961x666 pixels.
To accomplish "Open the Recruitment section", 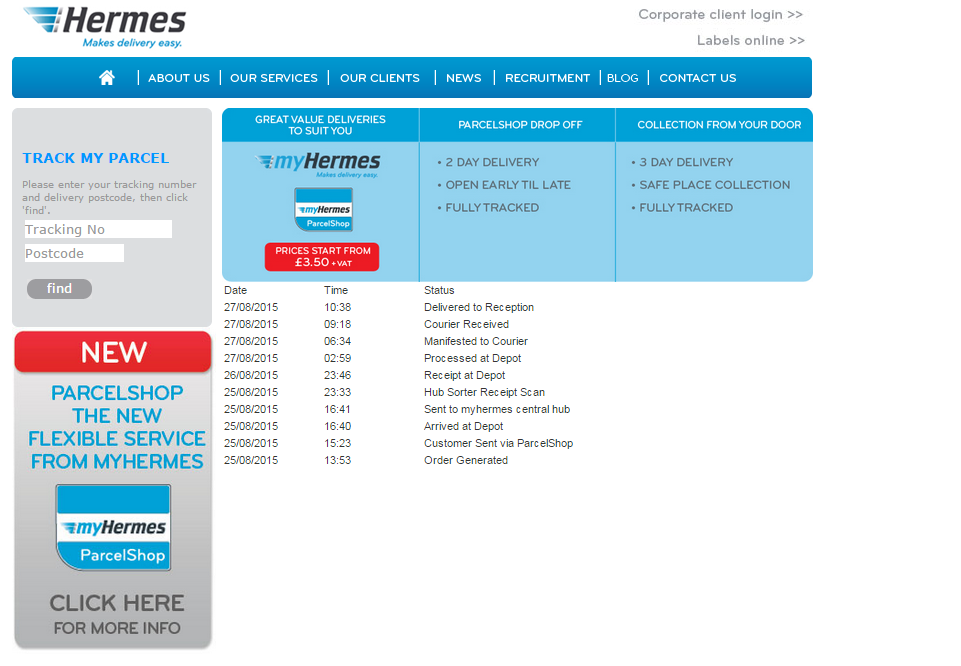I will coord(547,78).
